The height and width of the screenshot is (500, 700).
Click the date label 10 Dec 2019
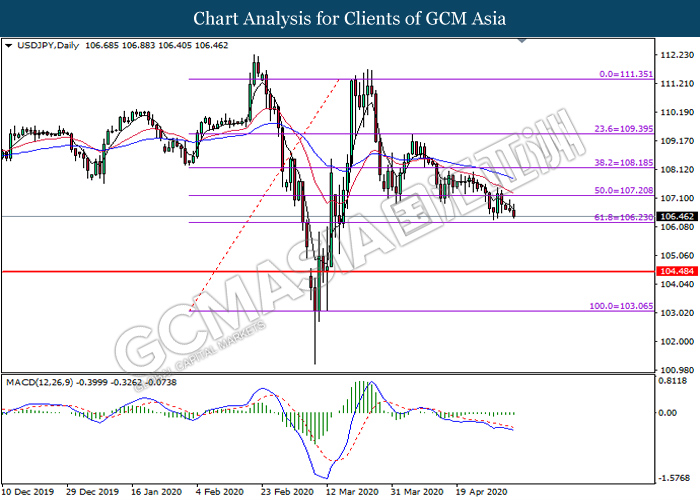[x=28, y=492]
